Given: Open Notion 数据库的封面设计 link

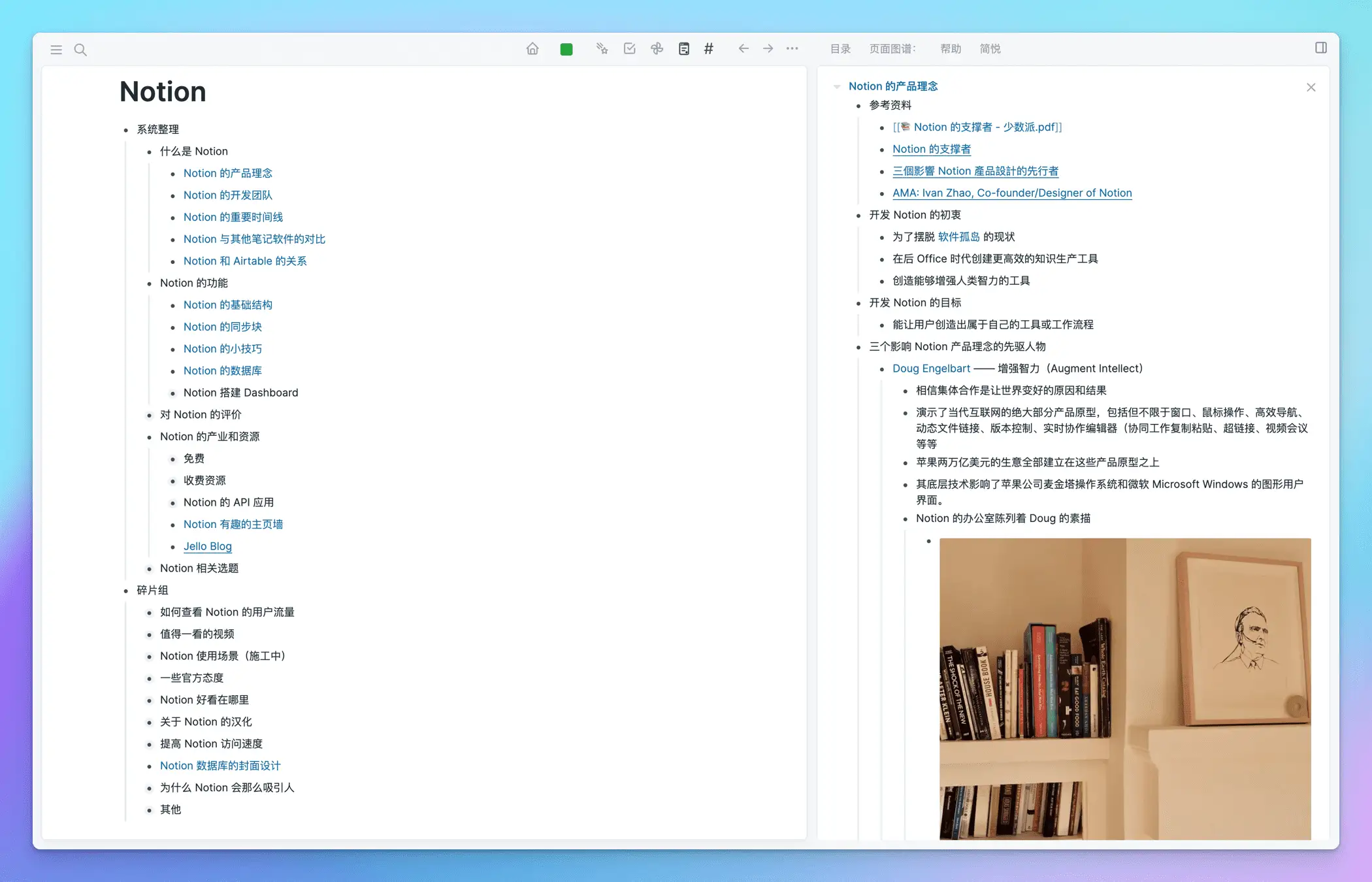Looking at the screenshot, I should point(220,766).
